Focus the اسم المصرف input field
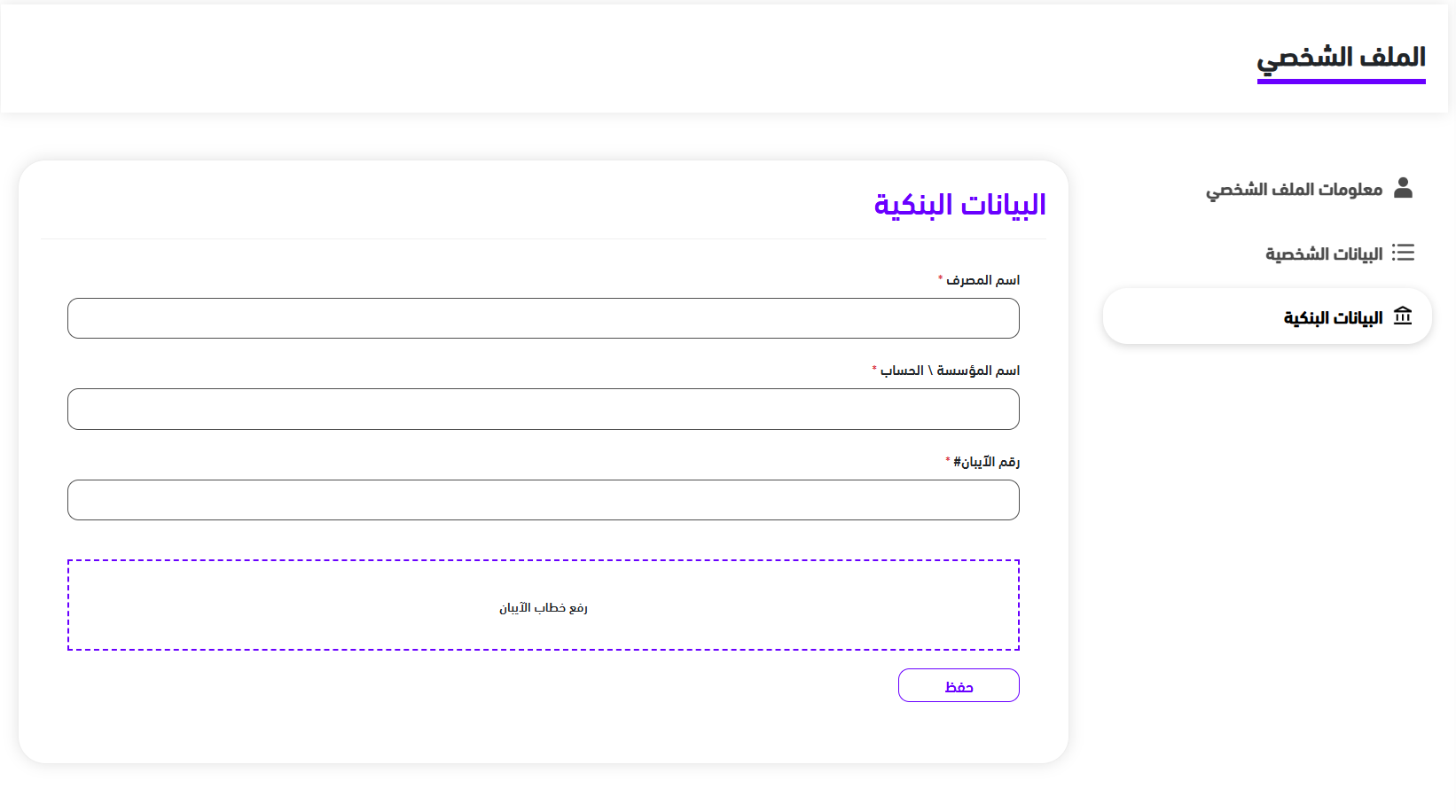This screenshot has height=812, width=1456. click(543, 318)
